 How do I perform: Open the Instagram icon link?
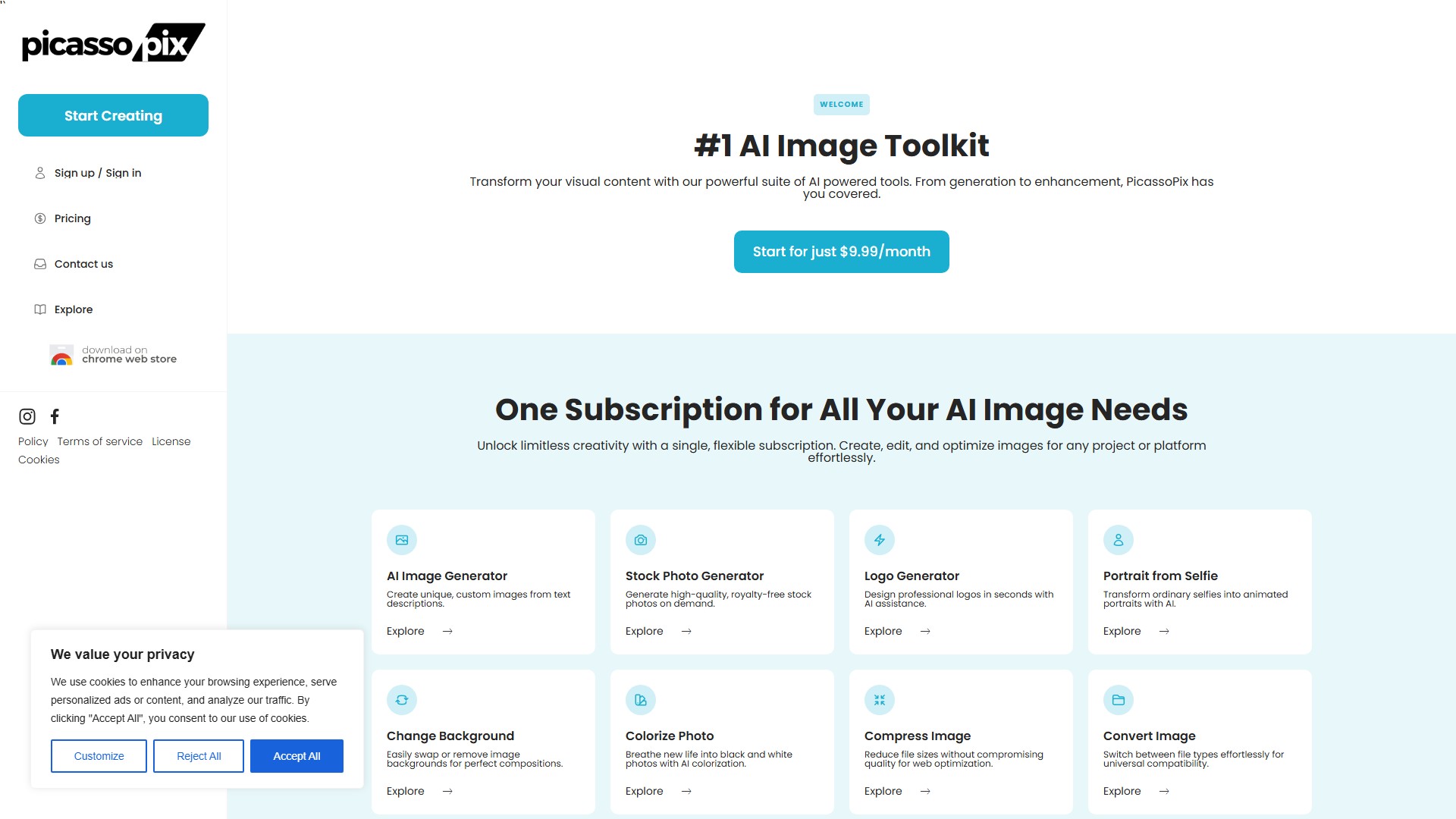[x=27, y=416]
